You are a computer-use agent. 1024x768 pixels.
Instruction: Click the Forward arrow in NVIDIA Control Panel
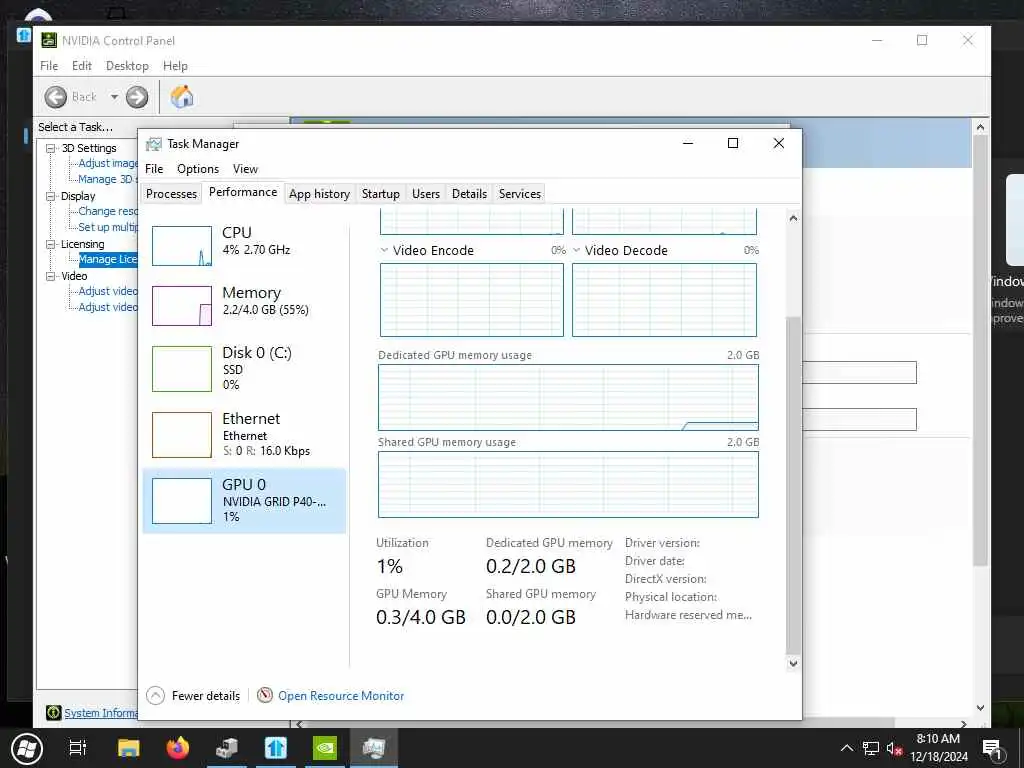(136, 97)
